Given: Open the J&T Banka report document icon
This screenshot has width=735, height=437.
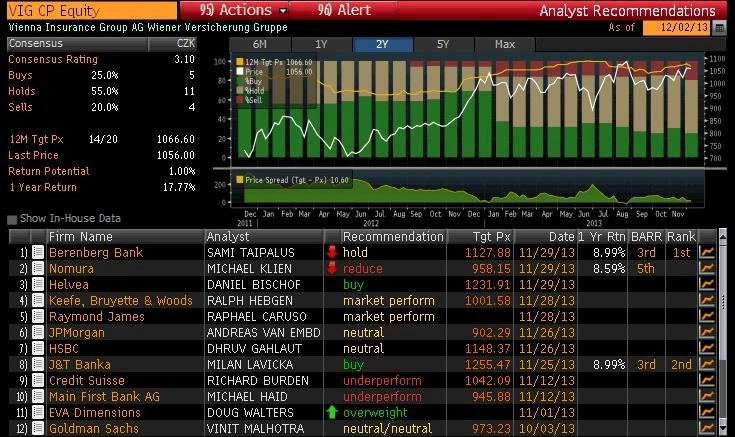Looking at the screenshot, I should (38, 364).
